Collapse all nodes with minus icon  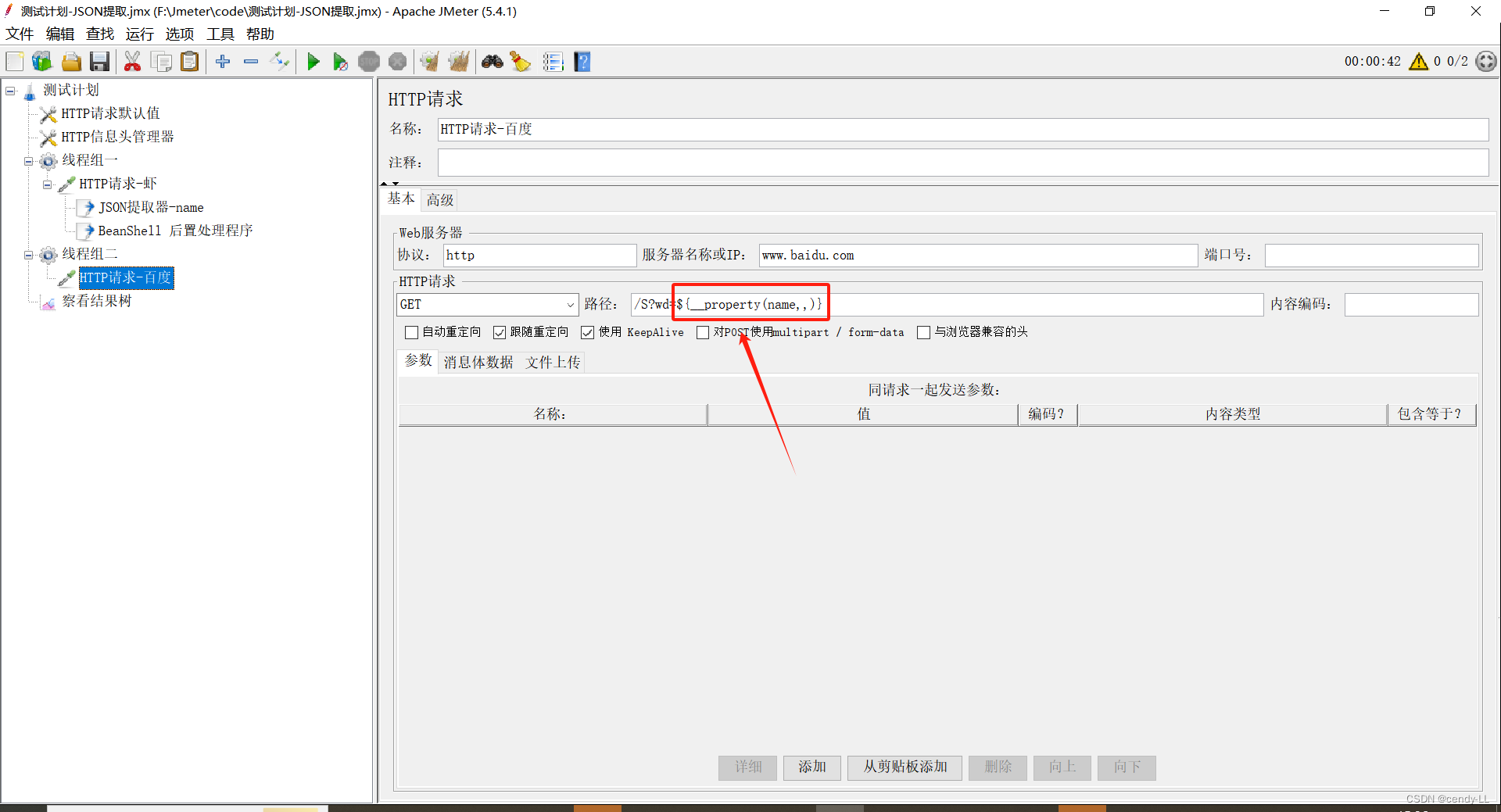tap(251, 62)
